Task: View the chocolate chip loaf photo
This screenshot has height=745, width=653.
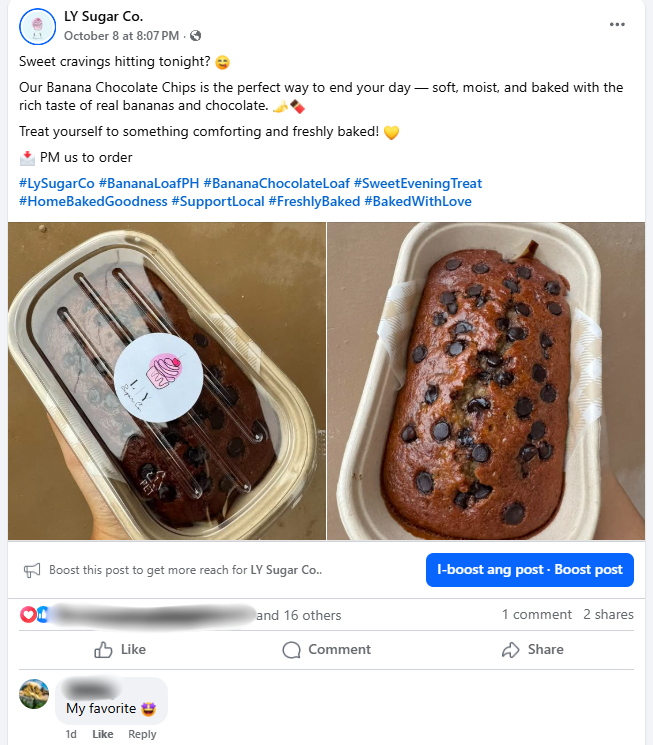Action: pos(486,381)
